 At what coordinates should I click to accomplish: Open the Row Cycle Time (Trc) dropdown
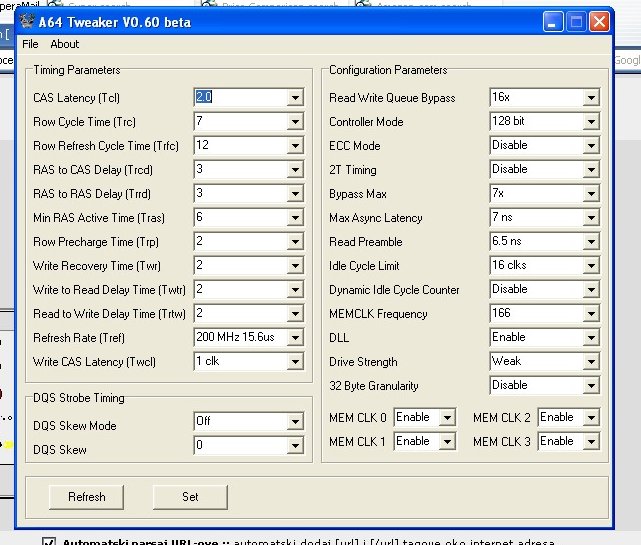[294, 122]
